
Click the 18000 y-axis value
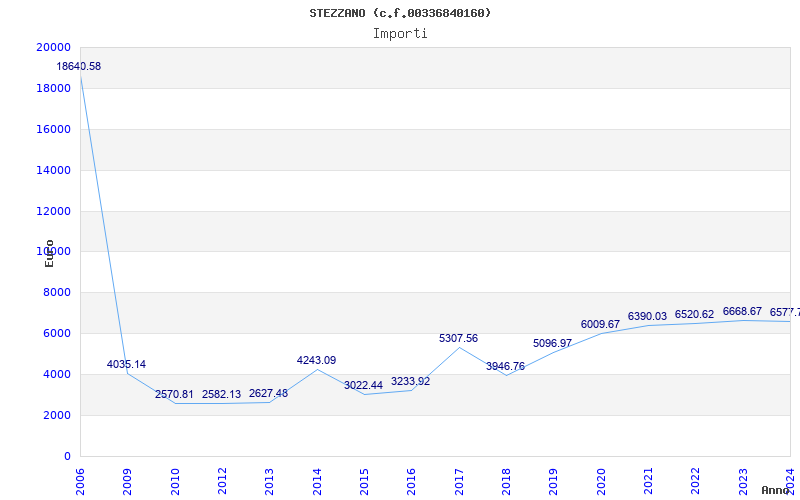[54, 88]
